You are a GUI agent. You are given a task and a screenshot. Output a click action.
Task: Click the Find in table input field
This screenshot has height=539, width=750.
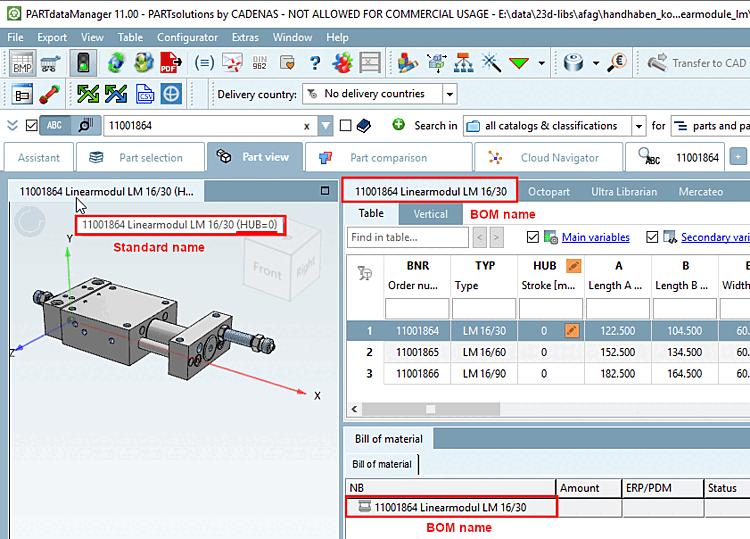[407, 237]
